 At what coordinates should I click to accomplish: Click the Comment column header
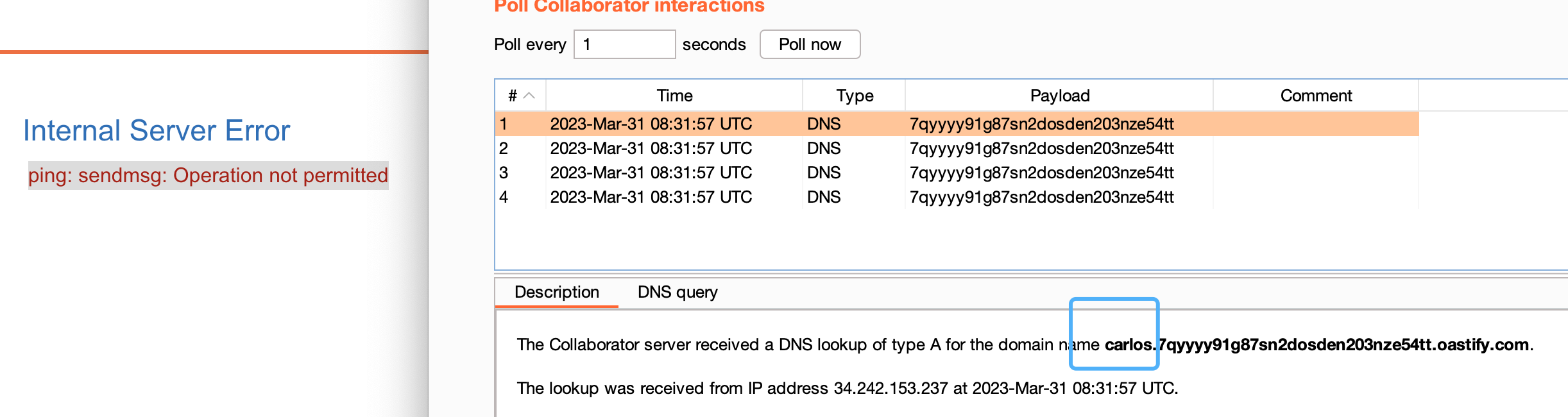(1316, 96)
